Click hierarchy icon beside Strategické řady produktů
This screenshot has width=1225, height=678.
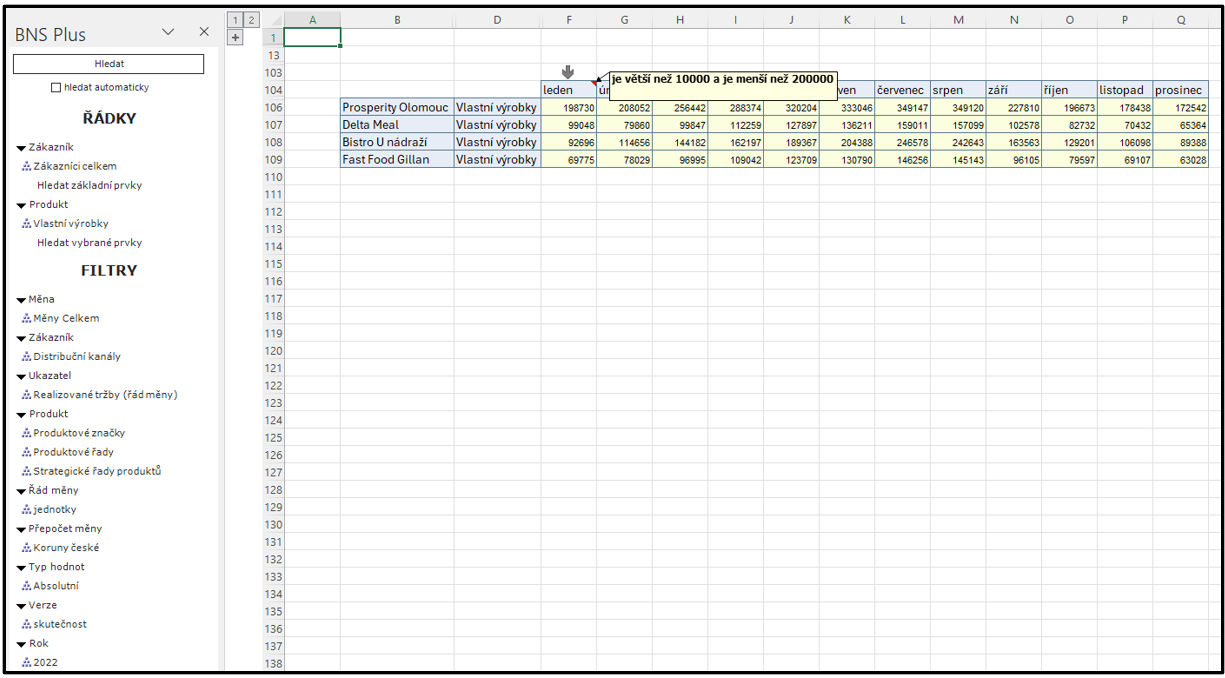coord(26,472)
